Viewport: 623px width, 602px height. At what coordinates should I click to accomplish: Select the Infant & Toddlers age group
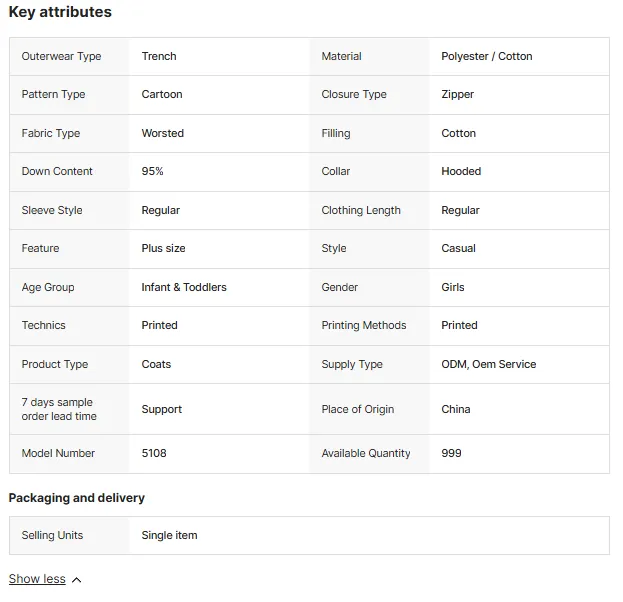(184, 287)
